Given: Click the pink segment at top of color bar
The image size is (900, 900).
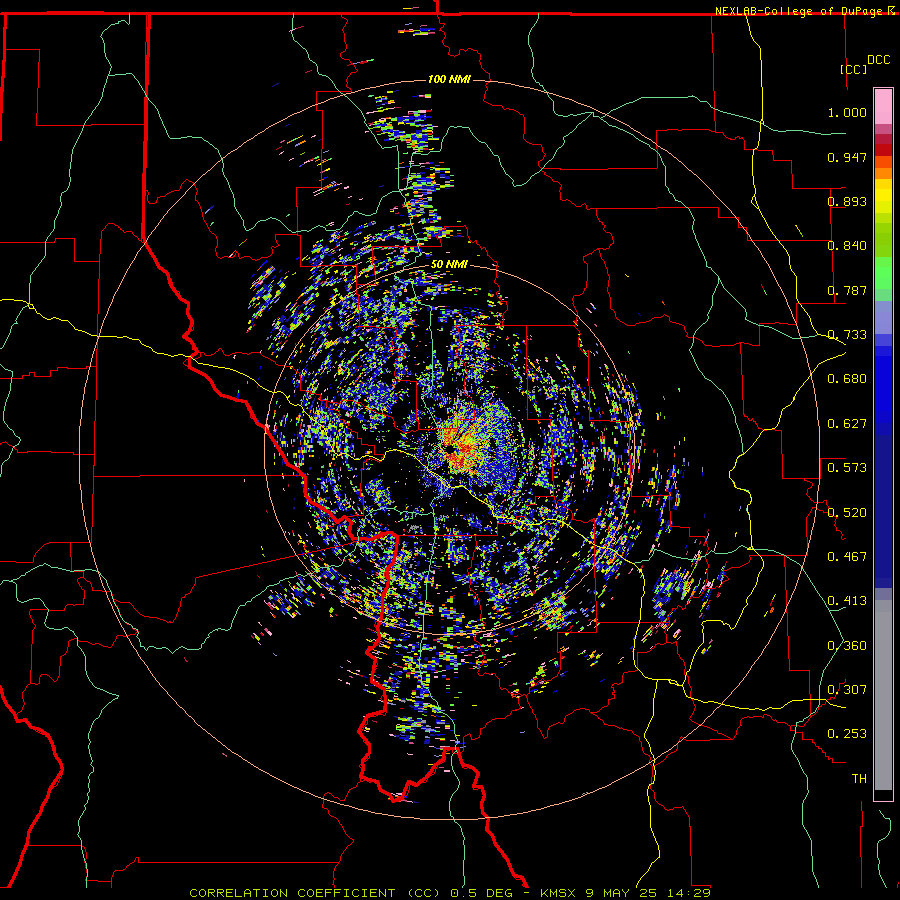Looking at the screenshot, I should pyautogui.click(x=883, y=106).
